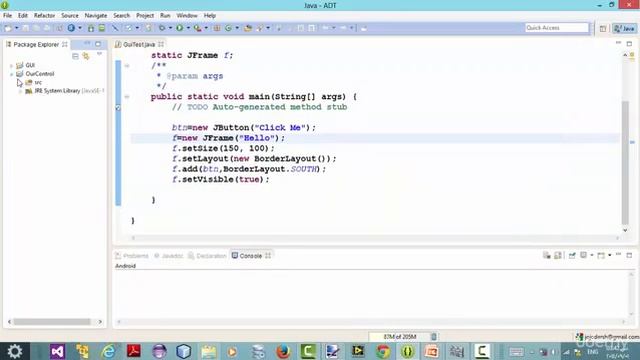Click the green Run button

(180, 28)
